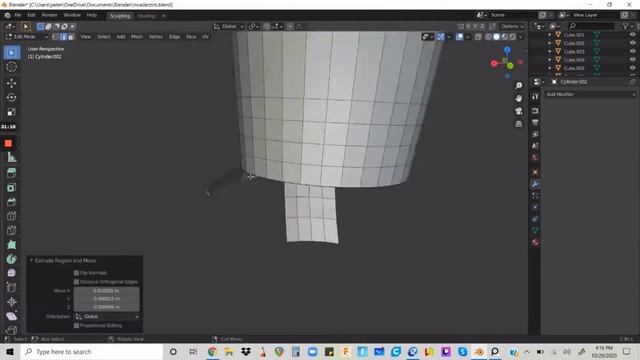Open the viewport Options dropdown

tap(512, 27)
